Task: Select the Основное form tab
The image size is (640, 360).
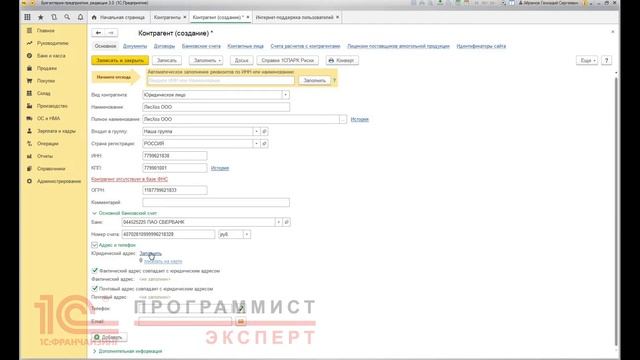Action: (105, 46)
